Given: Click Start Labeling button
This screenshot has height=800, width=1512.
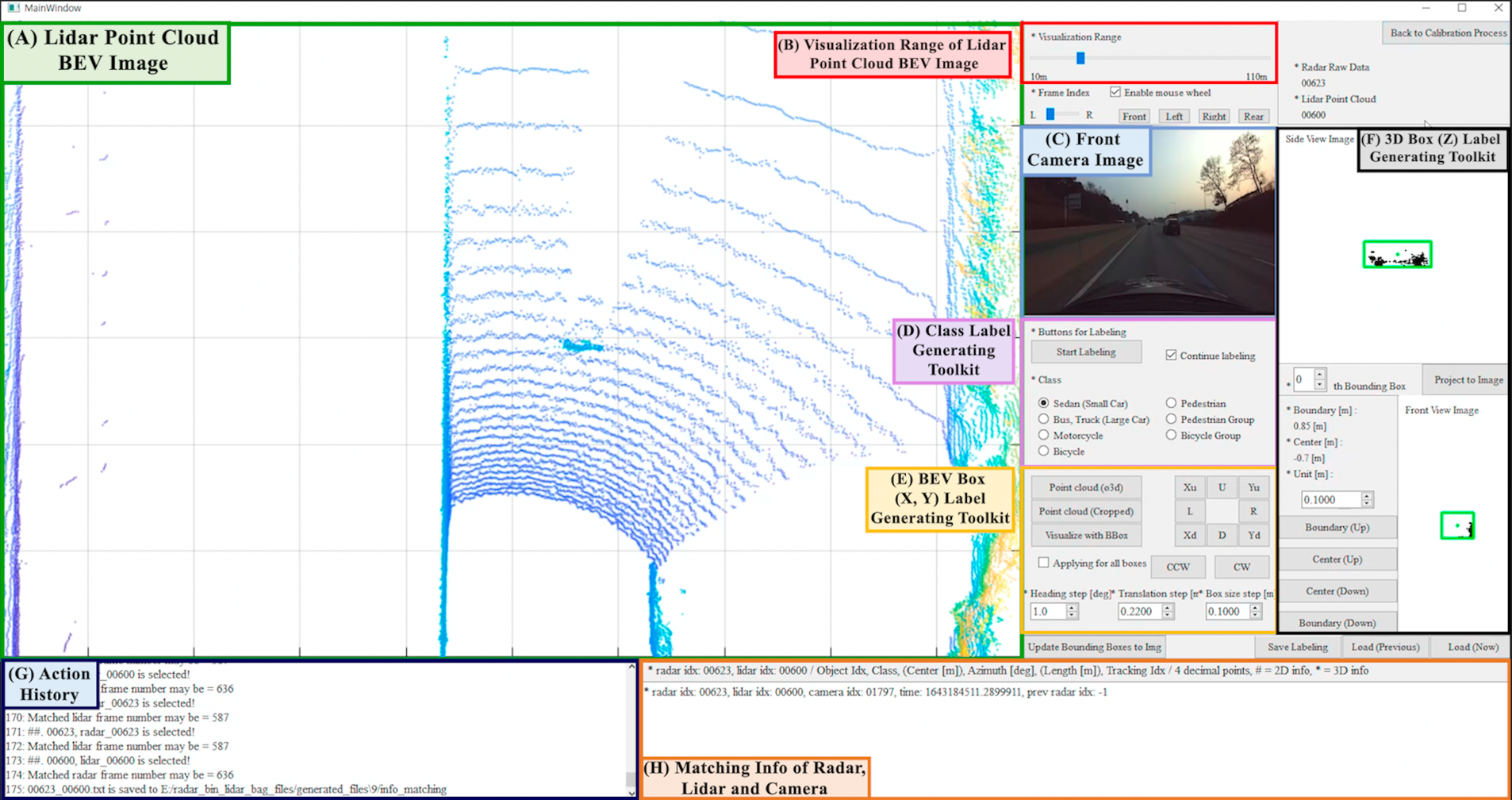Looking at the screenshot, I should coord(1086,352).
